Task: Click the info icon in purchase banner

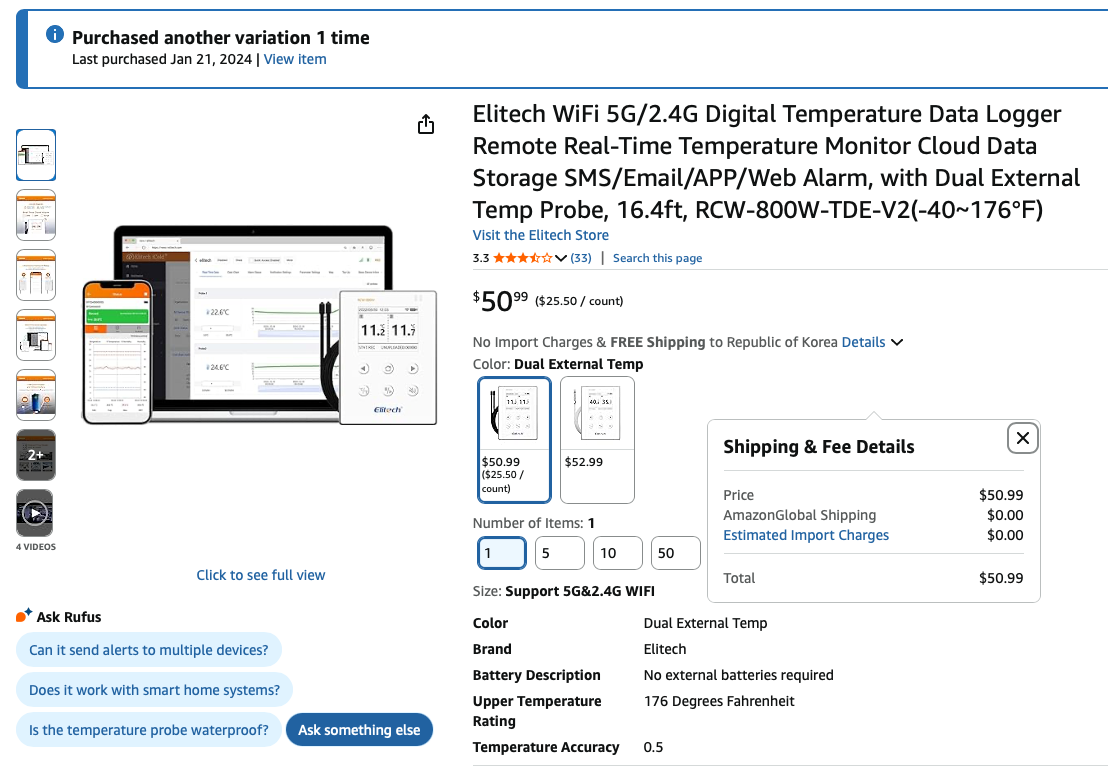Action: (x=55, y=34)
